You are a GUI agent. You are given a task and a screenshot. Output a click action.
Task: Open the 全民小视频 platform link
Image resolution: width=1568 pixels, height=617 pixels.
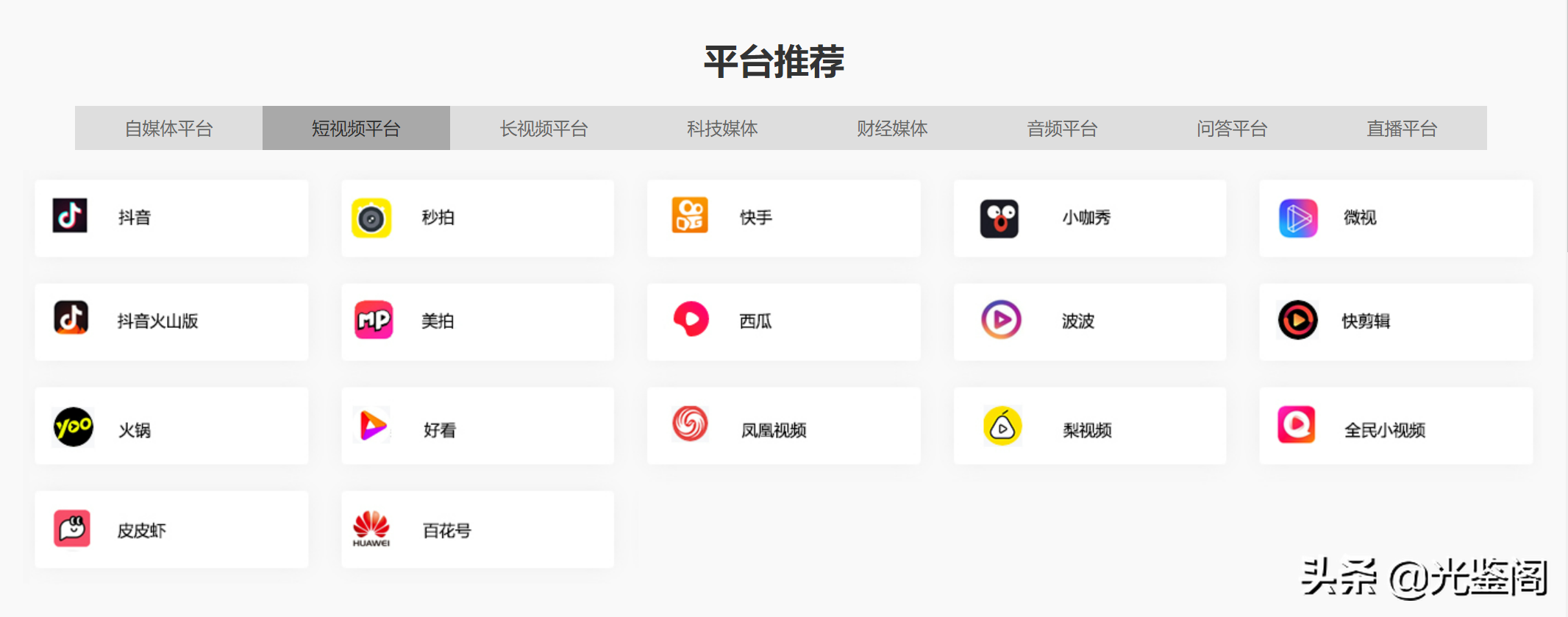coord(1384,430)
